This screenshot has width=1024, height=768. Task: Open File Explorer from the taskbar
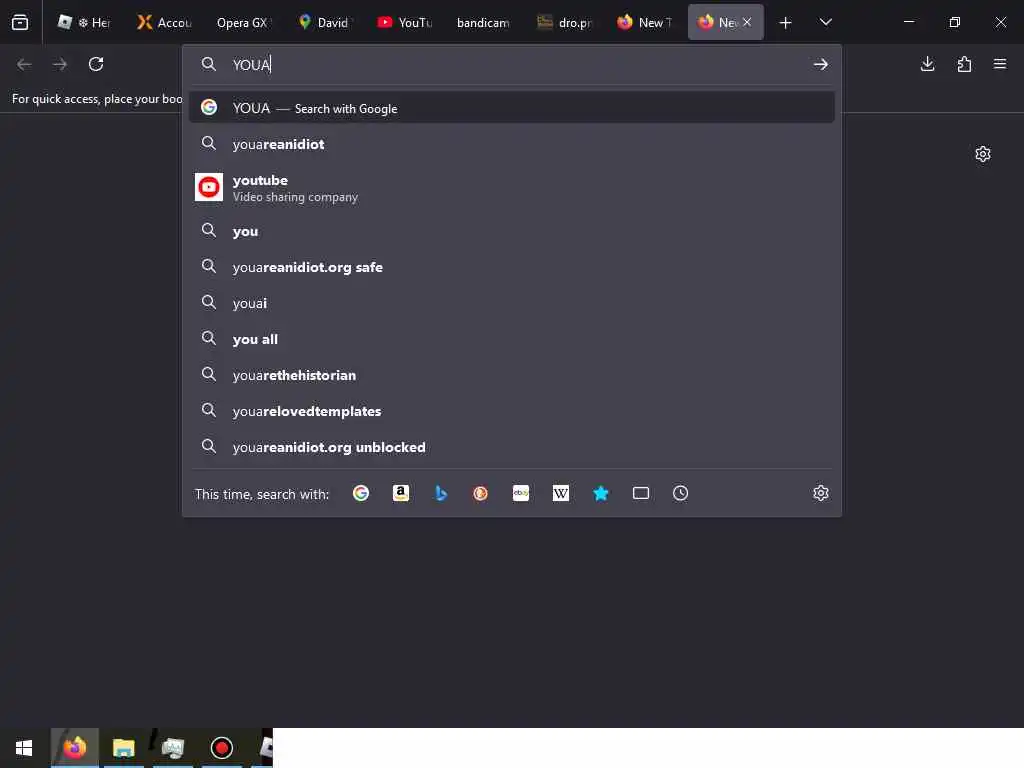(x=123, y=748)
